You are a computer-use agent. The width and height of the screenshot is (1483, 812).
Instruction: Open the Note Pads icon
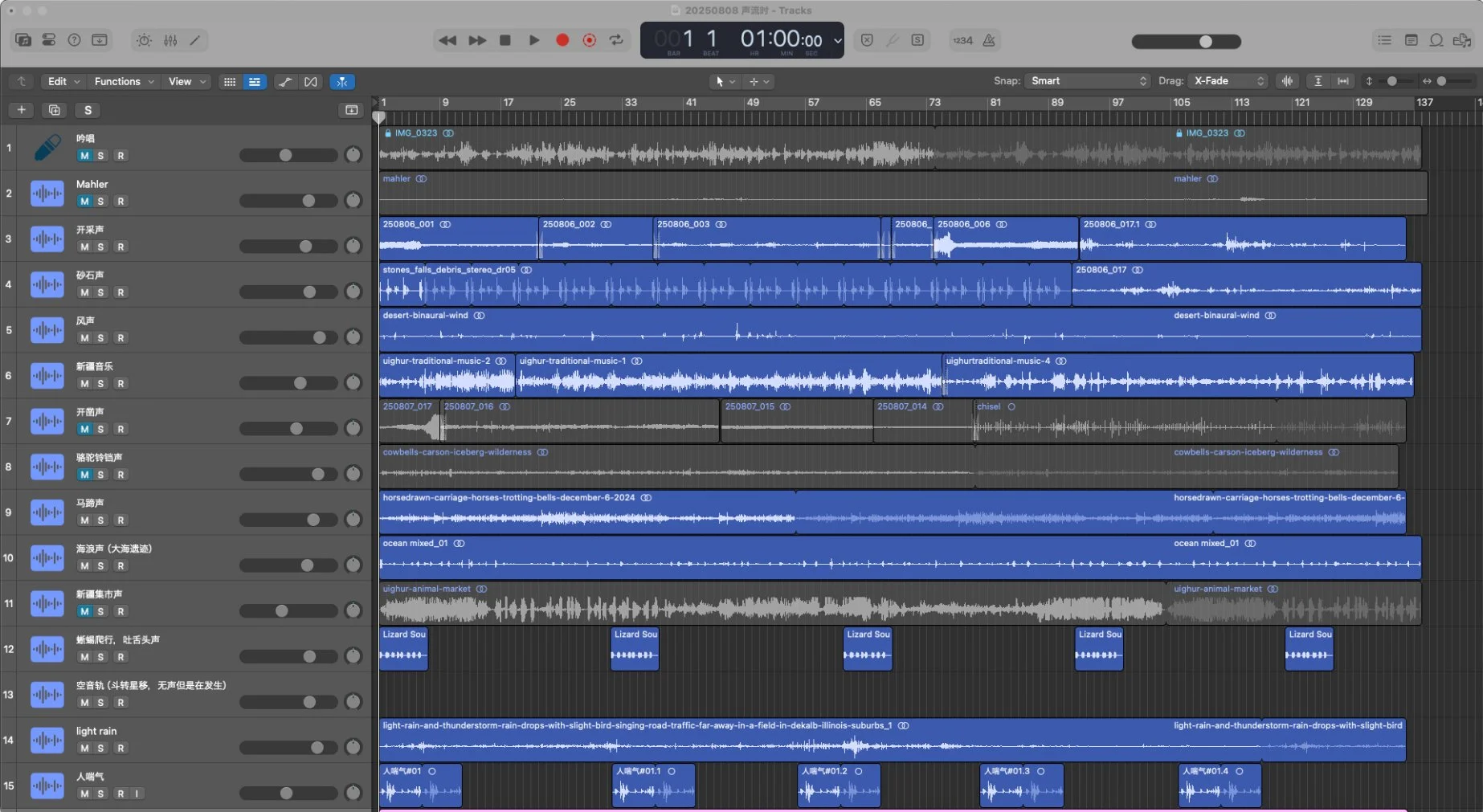[x=1411, y=40]
